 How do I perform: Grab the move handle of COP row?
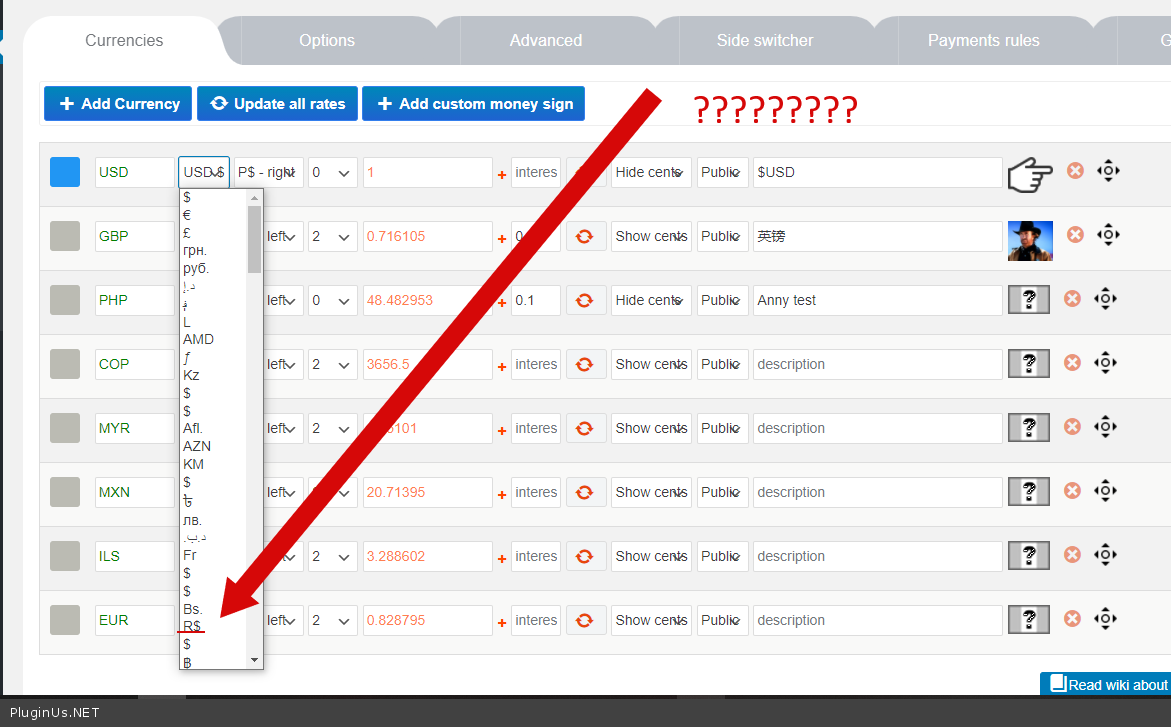point(1105,362)
